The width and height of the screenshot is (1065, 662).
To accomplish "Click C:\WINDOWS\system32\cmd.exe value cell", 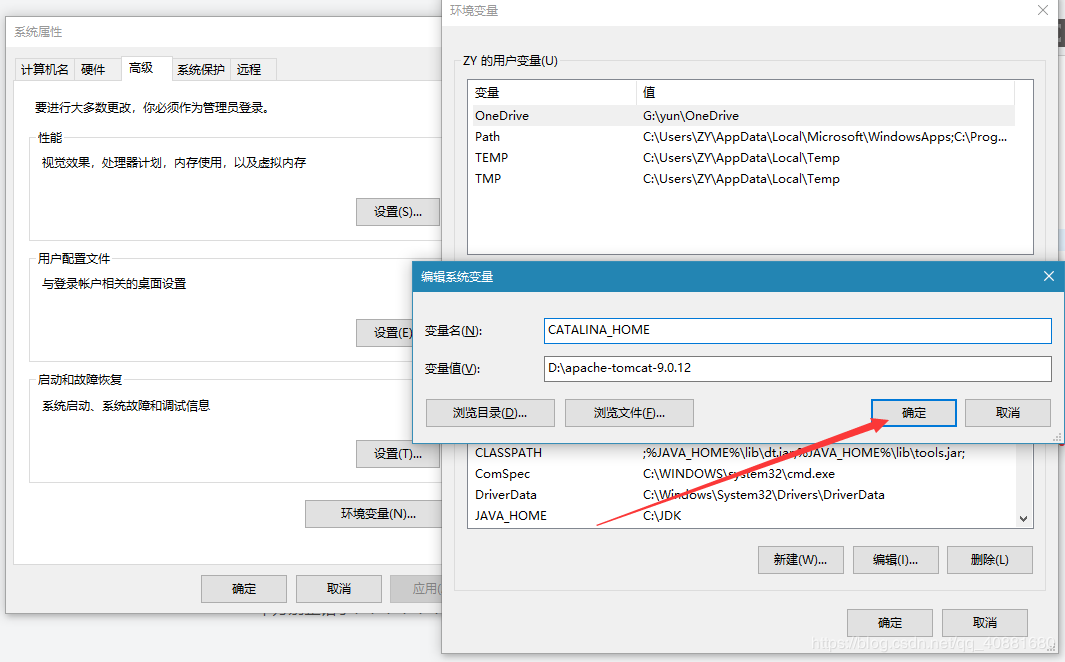I will 738,474.
